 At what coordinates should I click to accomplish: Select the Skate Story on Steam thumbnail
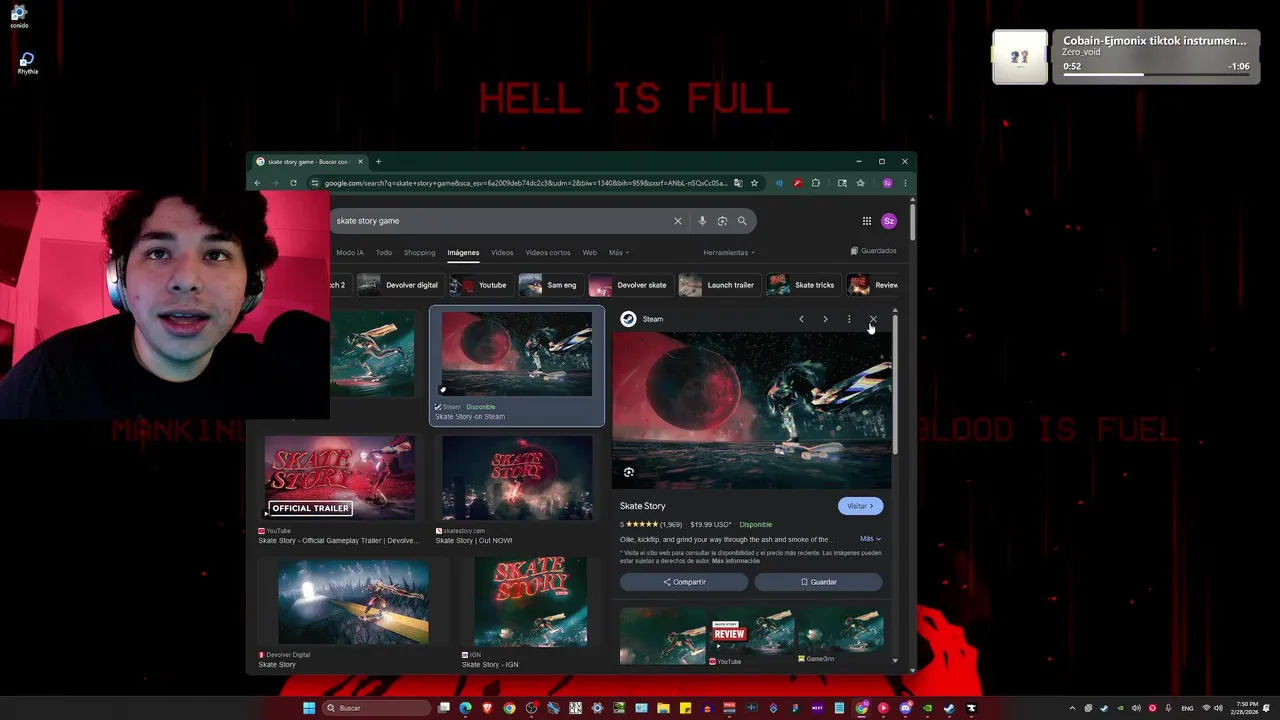click(517, 354)
